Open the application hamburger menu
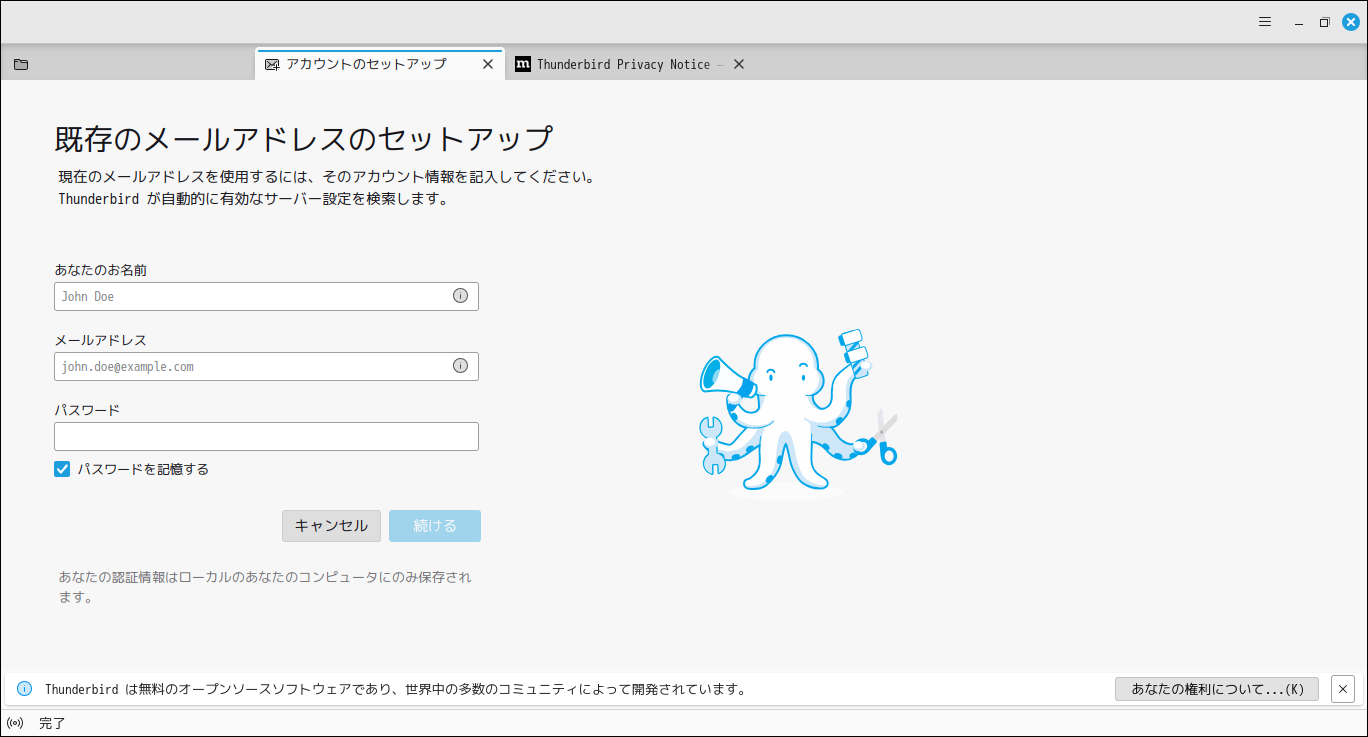 (1264, 21)
